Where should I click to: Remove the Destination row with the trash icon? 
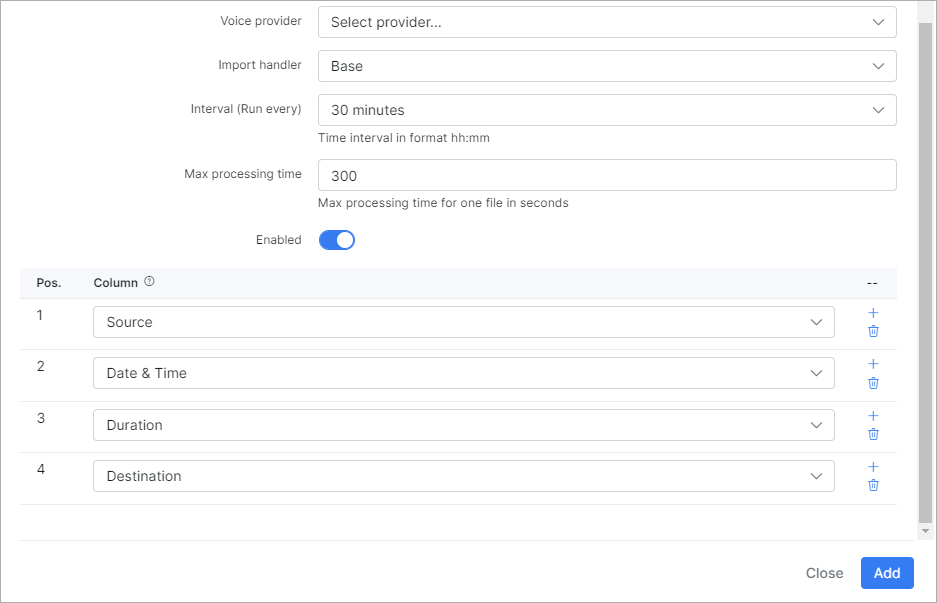tap(872, 485)
